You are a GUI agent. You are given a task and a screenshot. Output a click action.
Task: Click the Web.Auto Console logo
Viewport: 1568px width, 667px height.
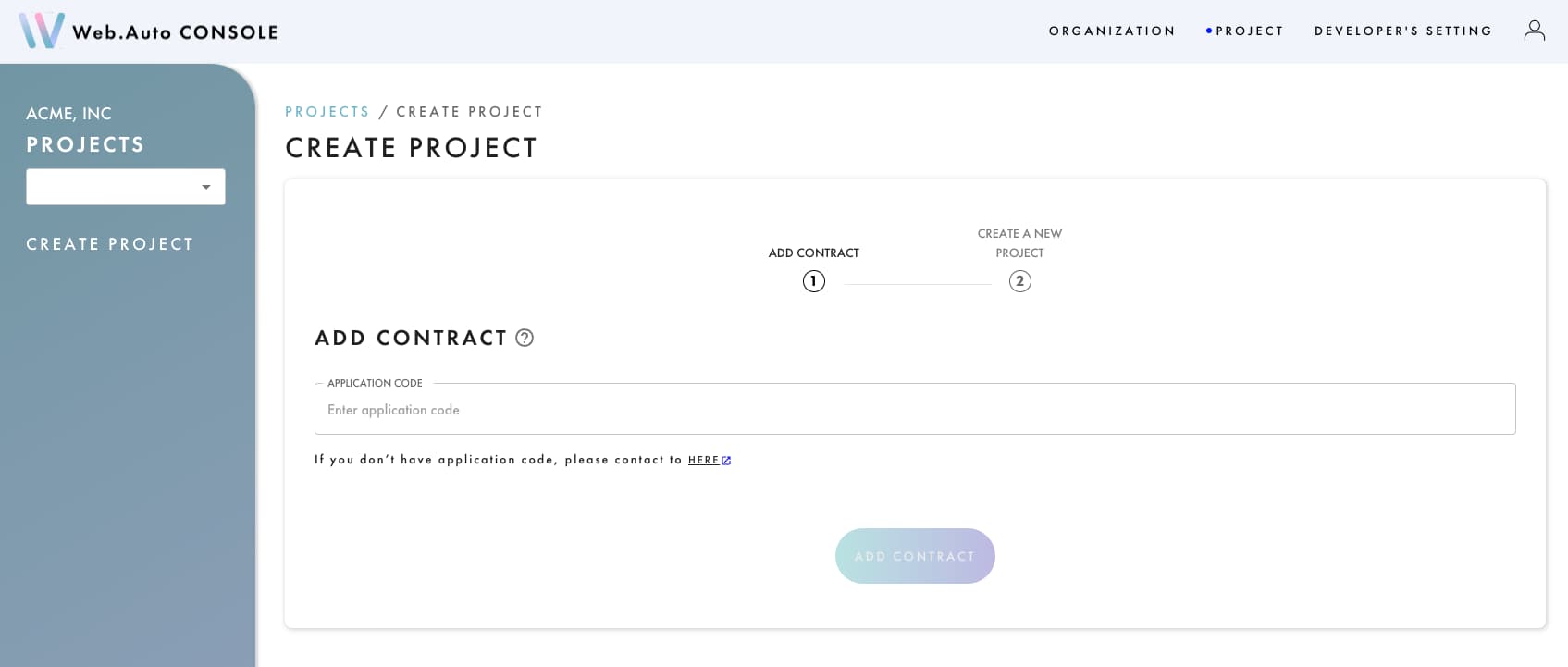click(148, 31)
